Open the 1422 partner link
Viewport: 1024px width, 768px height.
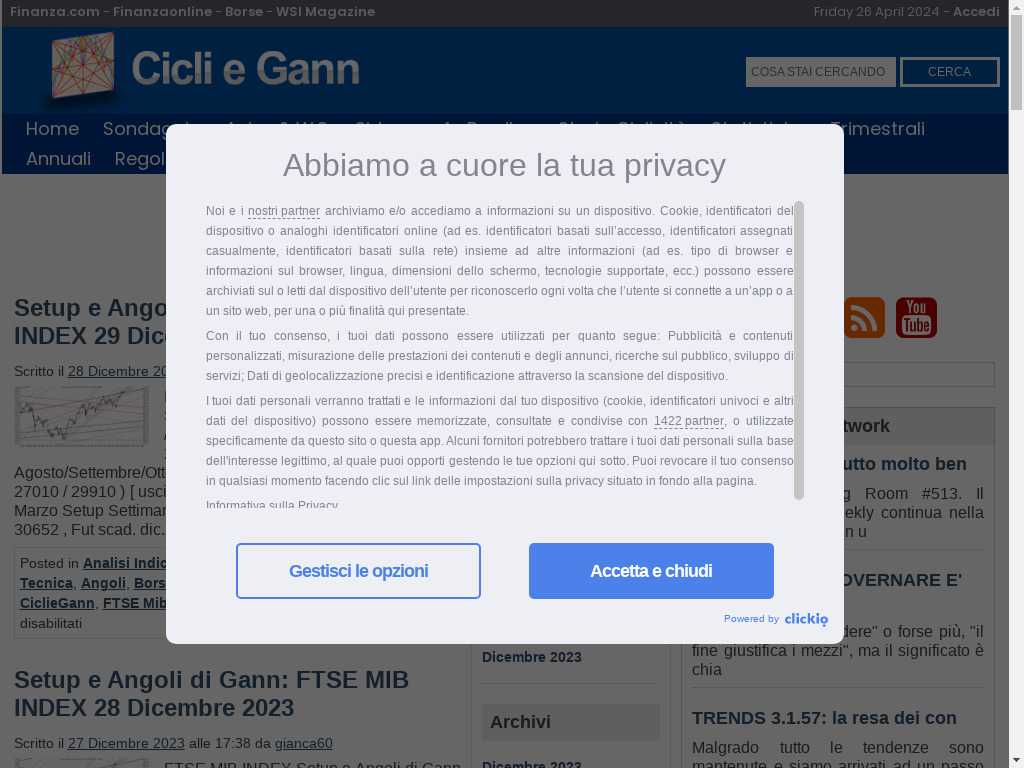(688, 421)
